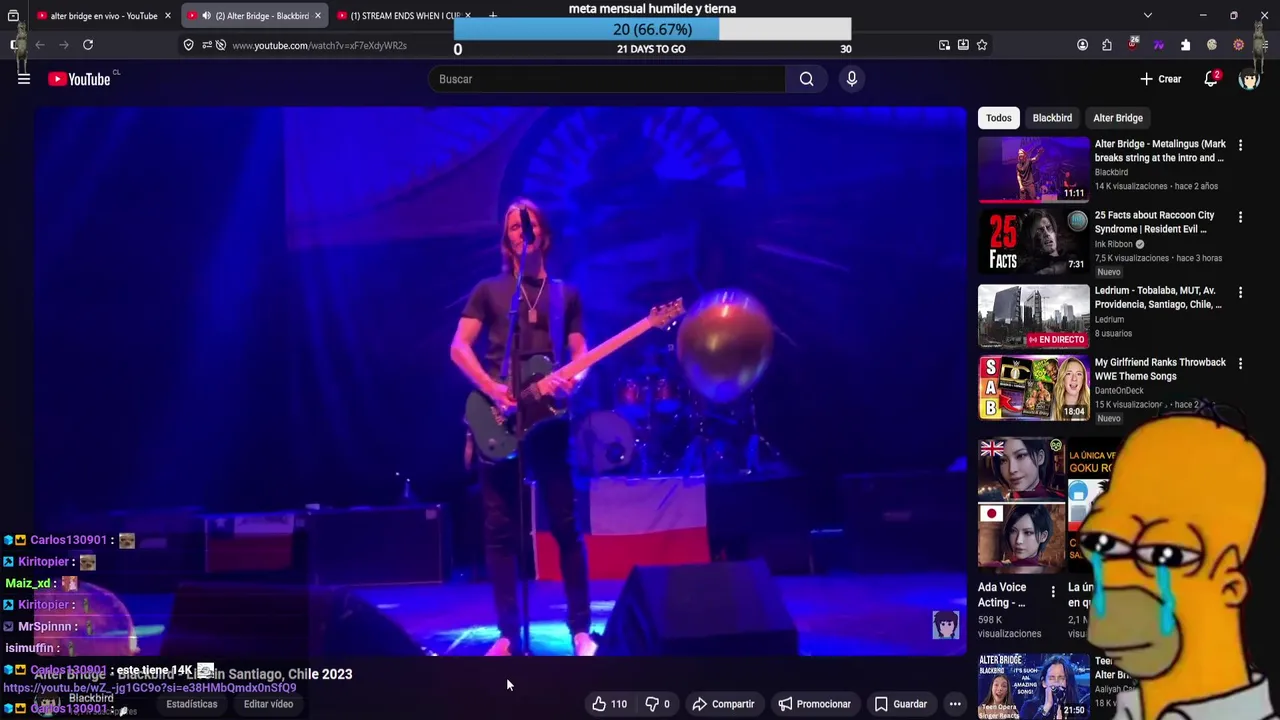Start voice search with the microphone
Image resolution: width=1280 pixels, height=720 pixels.
click(x=852, y=79)
